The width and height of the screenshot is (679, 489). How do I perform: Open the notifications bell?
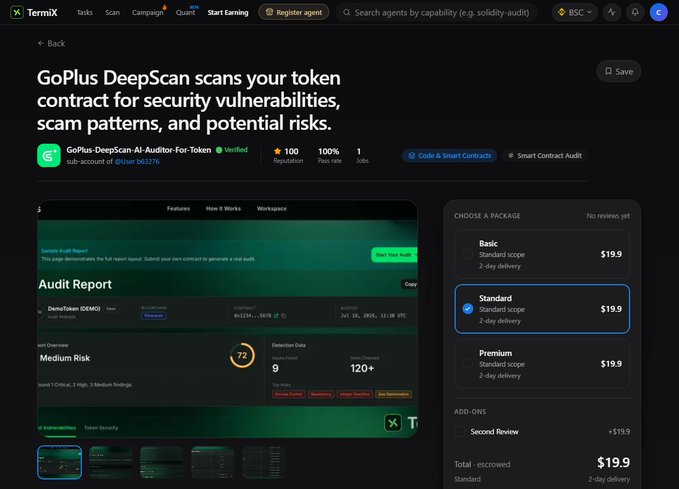635,12
